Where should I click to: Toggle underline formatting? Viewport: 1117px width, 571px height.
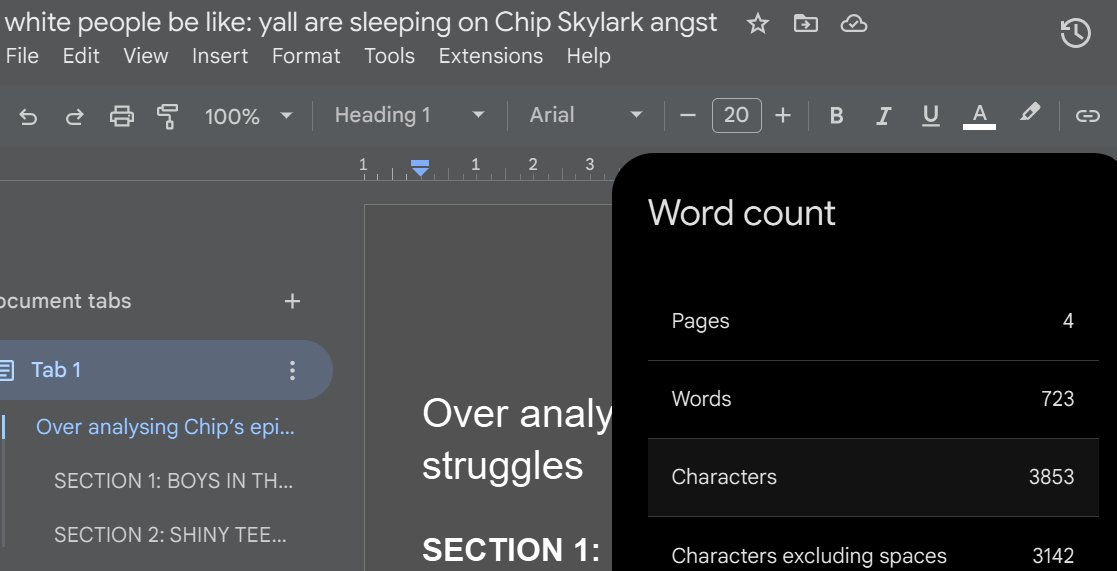pos(930,115)
